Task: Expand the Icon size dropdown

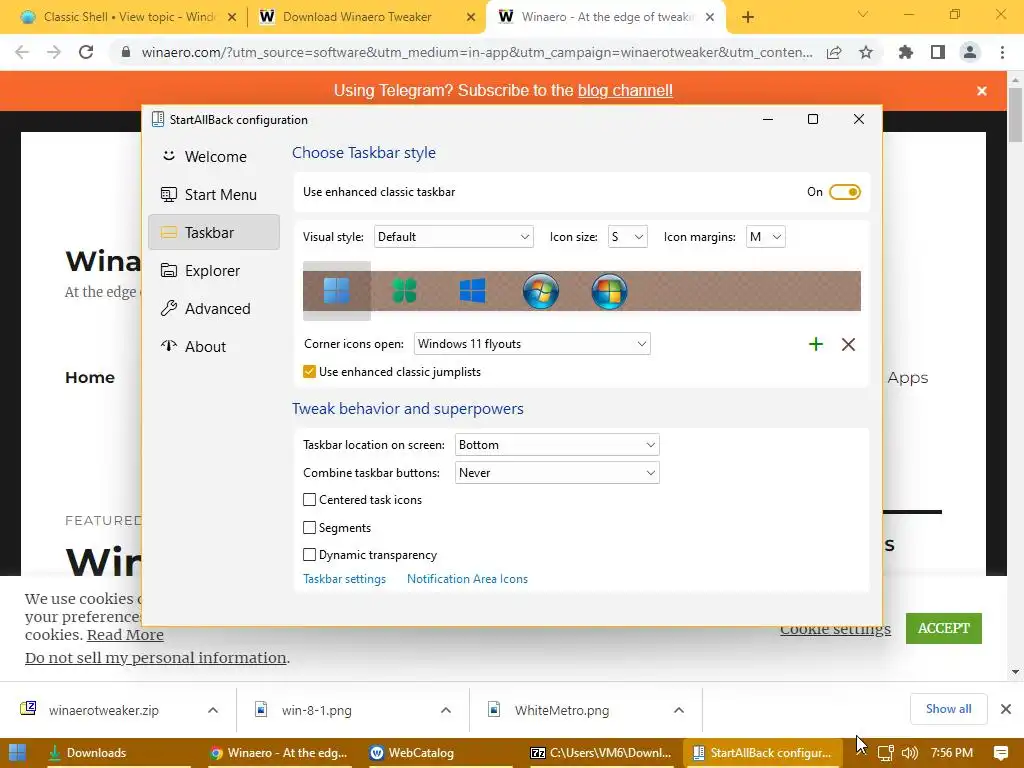Action: 628,237
